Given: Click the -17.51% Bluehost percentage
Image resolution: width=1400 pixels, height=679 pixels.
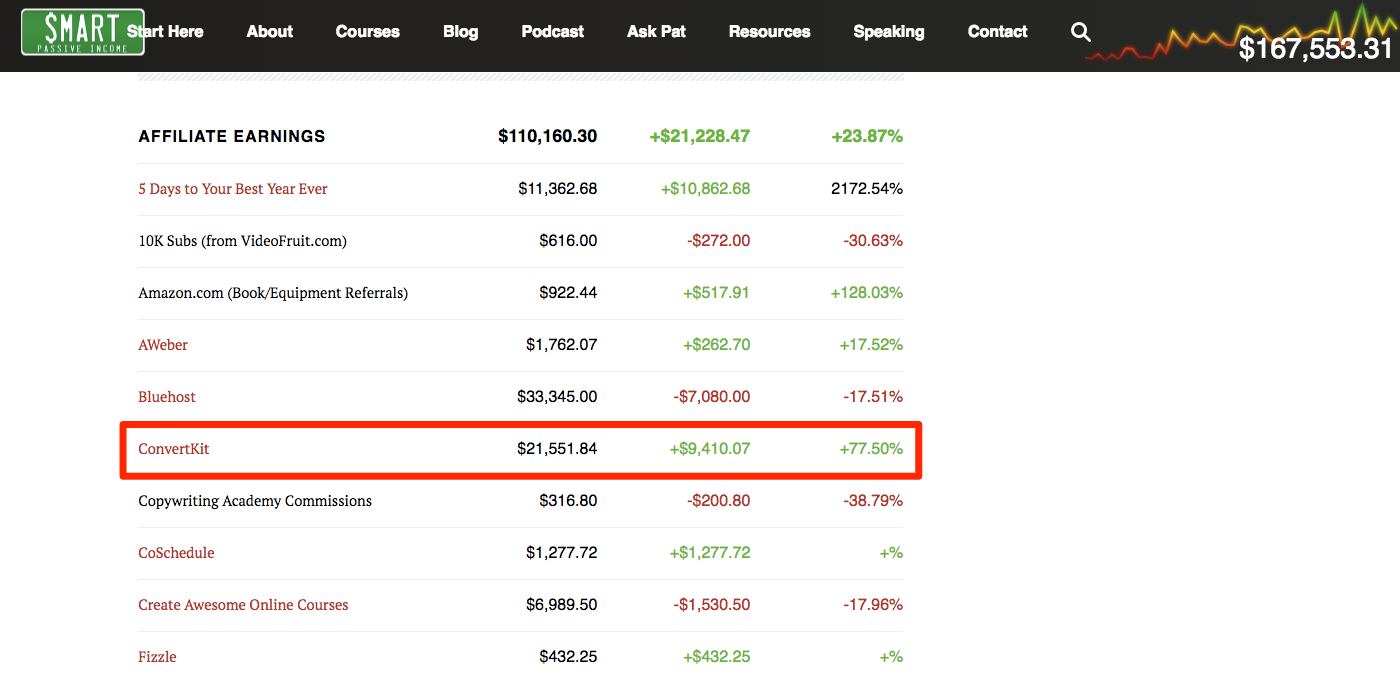Looking at the screenshot, I should 873,397.
